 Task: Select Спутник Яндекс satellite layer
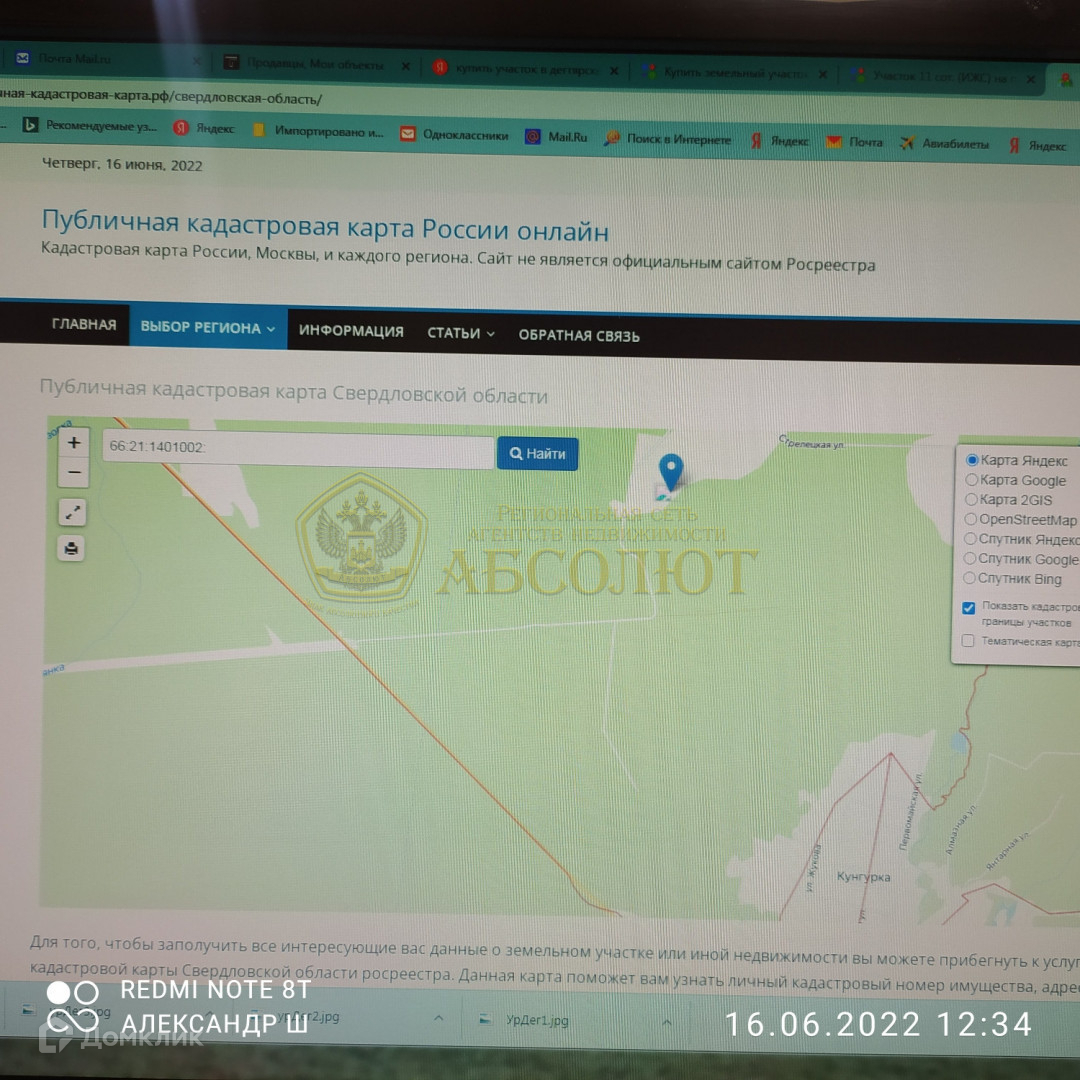click(x=970, y=539)
